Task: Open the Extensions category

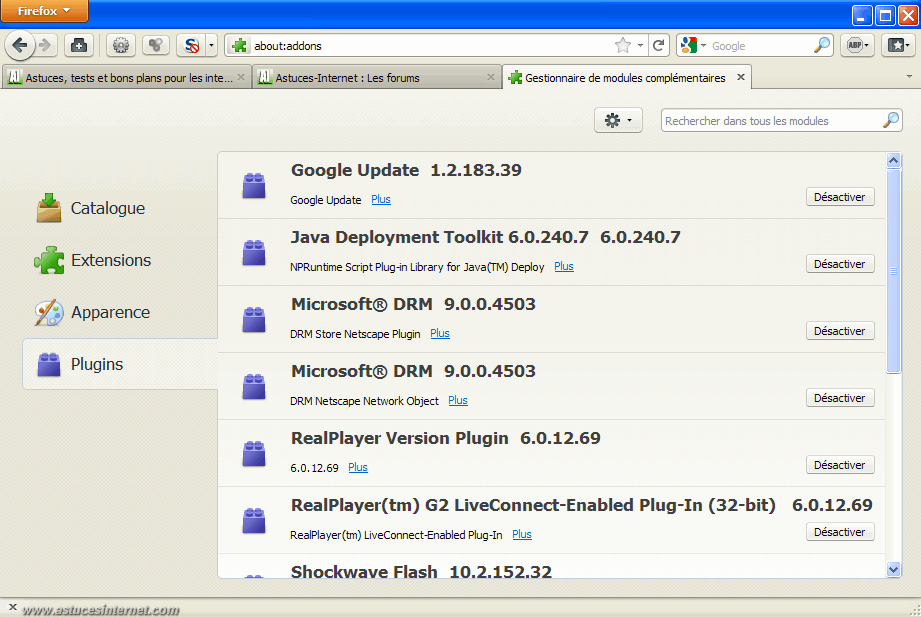Action: click(x=120, y=260)
